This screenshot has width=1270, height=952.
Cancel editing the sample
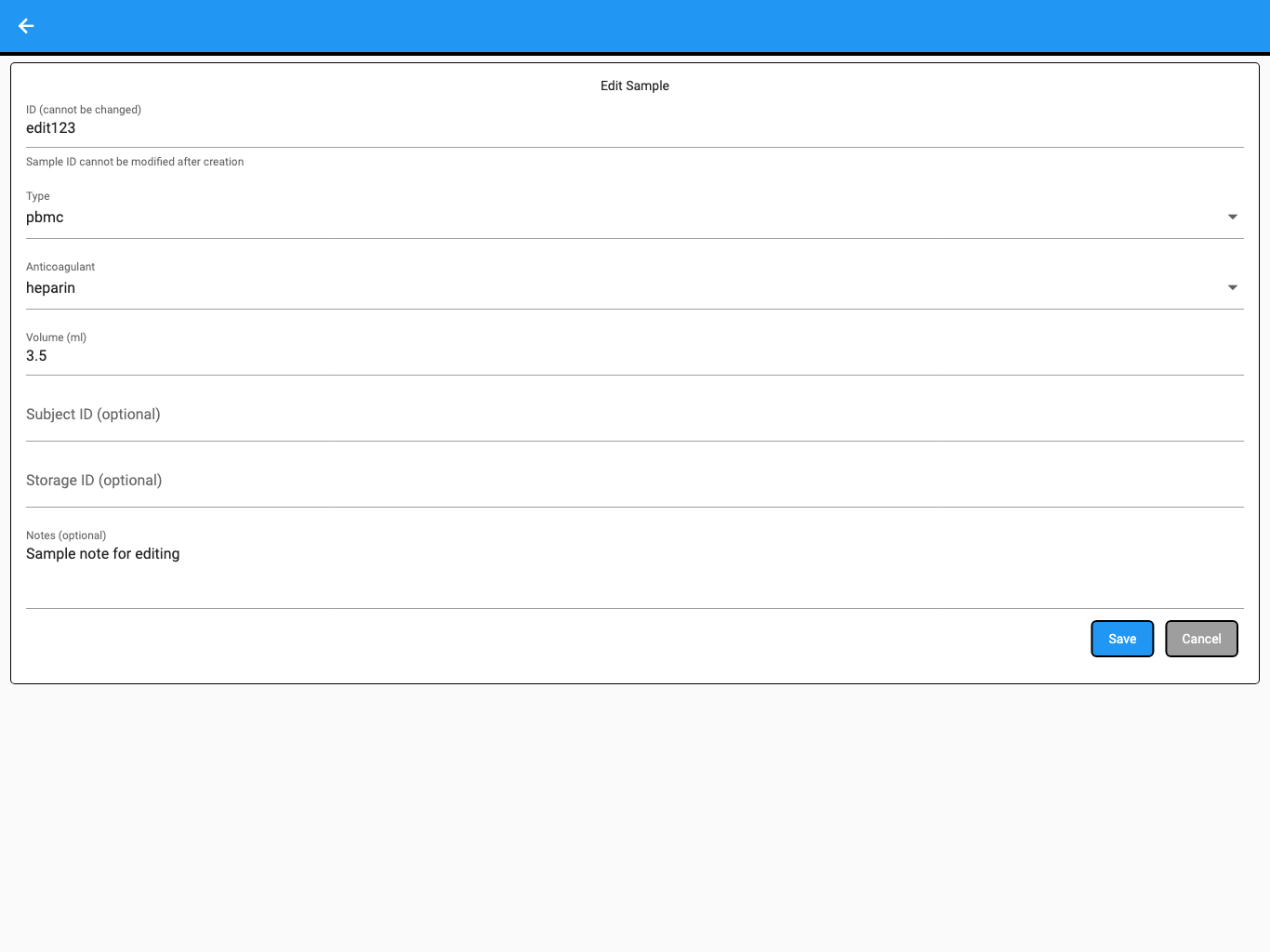(x=1201, y=639)
